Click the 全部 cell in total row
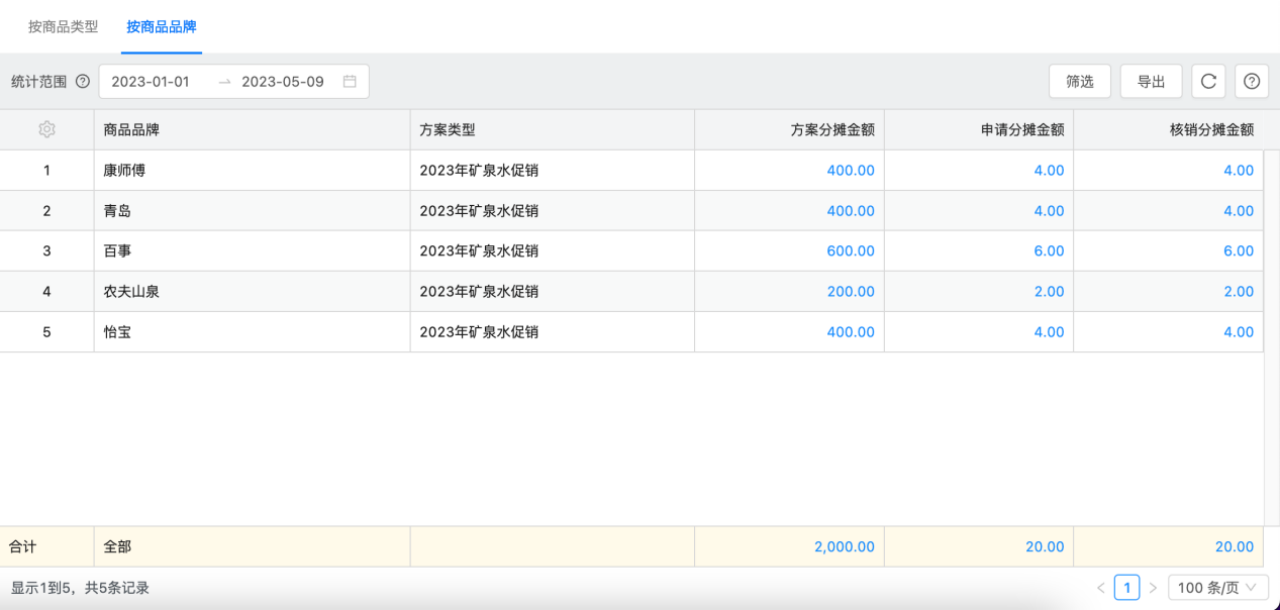The height and width of the screenshot is (610, 1280). click(252, 547)
